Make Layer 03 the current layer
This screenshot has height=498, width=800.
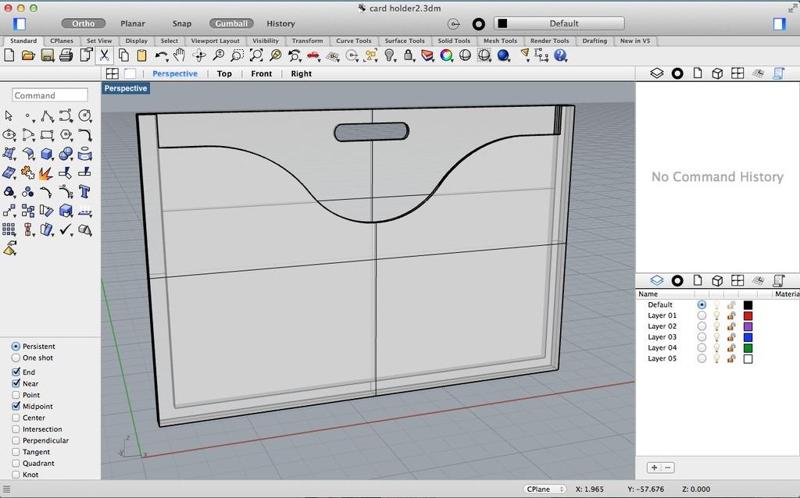pos(701,337)
